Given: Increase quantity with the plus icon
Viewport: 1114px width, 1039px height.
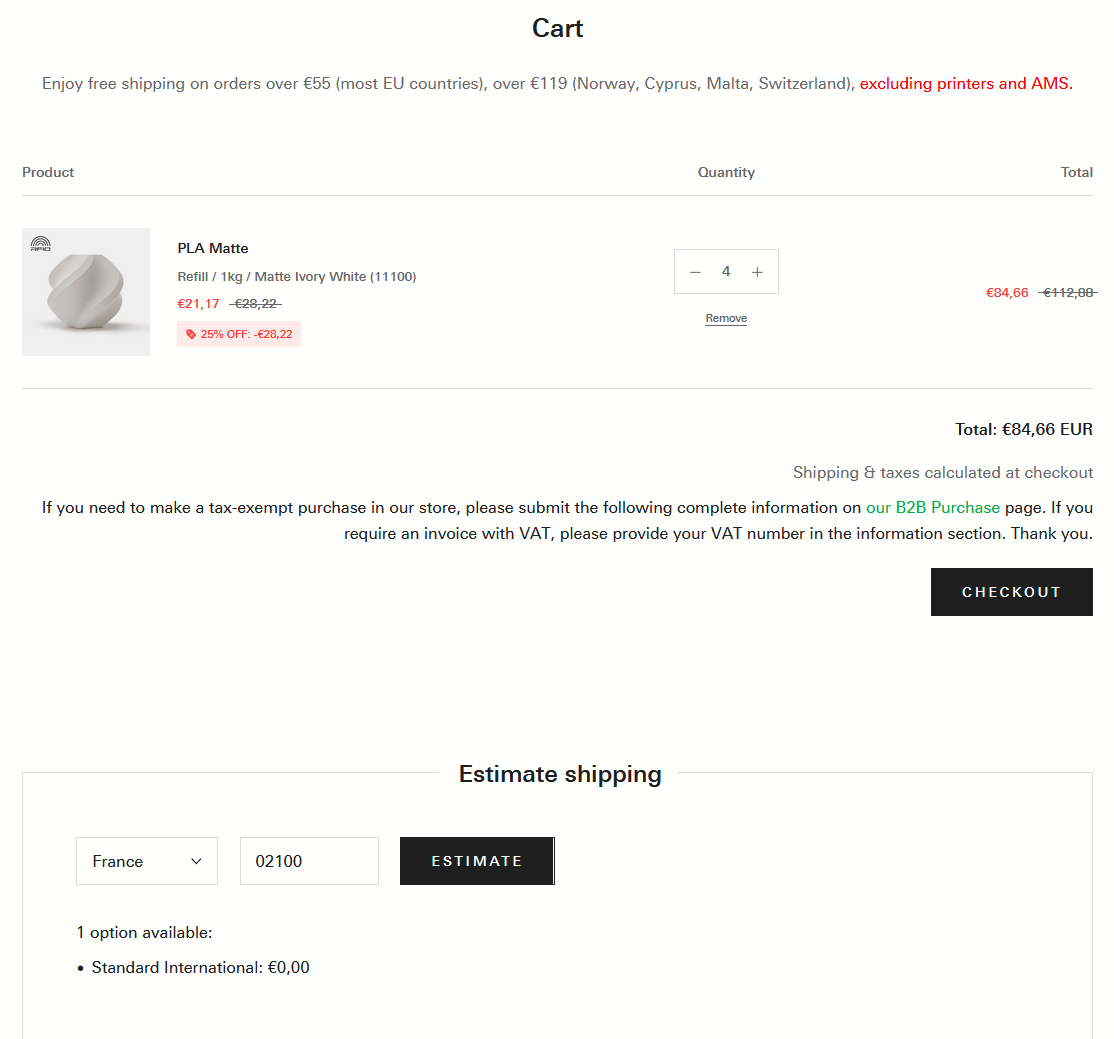Looking at the screenshot, I should tap(757, 272).
